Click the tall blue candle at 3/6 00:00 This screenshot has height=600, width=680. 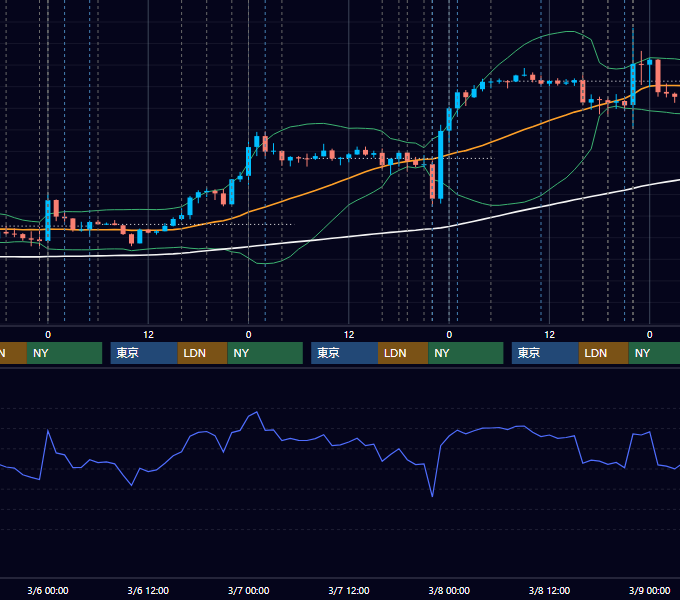click(48, 220)
